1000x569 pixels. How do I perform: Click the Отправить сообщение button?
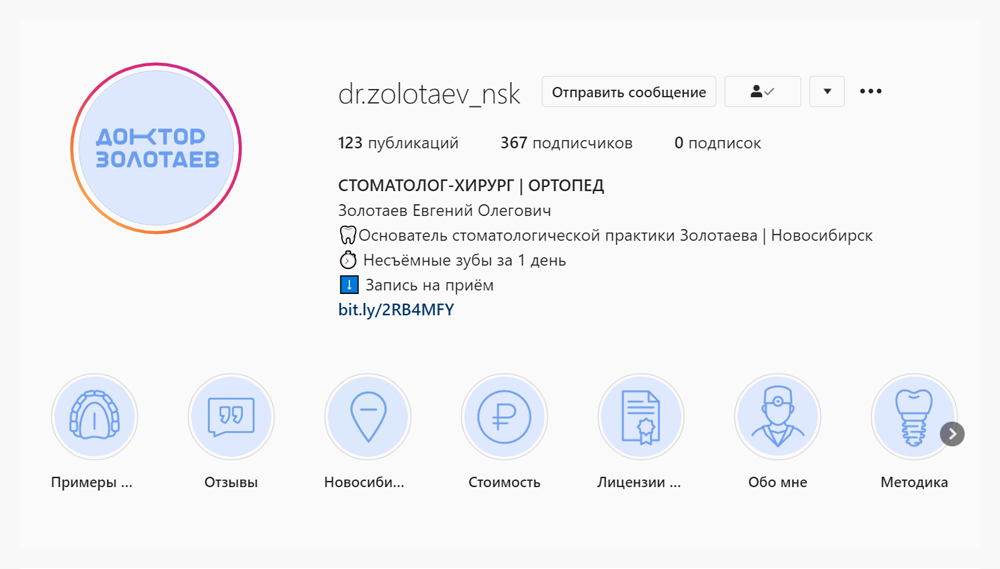pyautogui.click(x=629, y=92)
